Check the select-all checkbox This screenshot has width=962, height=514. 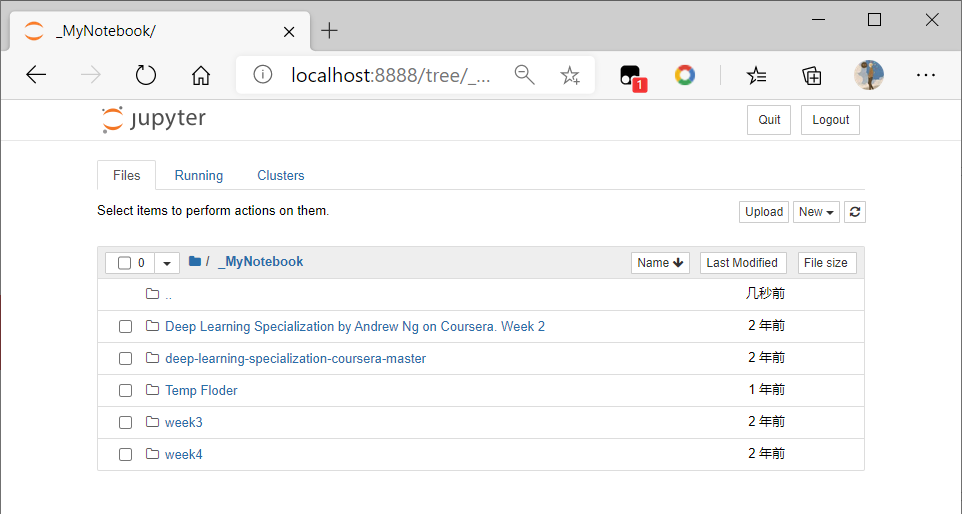pyautogui.click(x=125, y=263)
